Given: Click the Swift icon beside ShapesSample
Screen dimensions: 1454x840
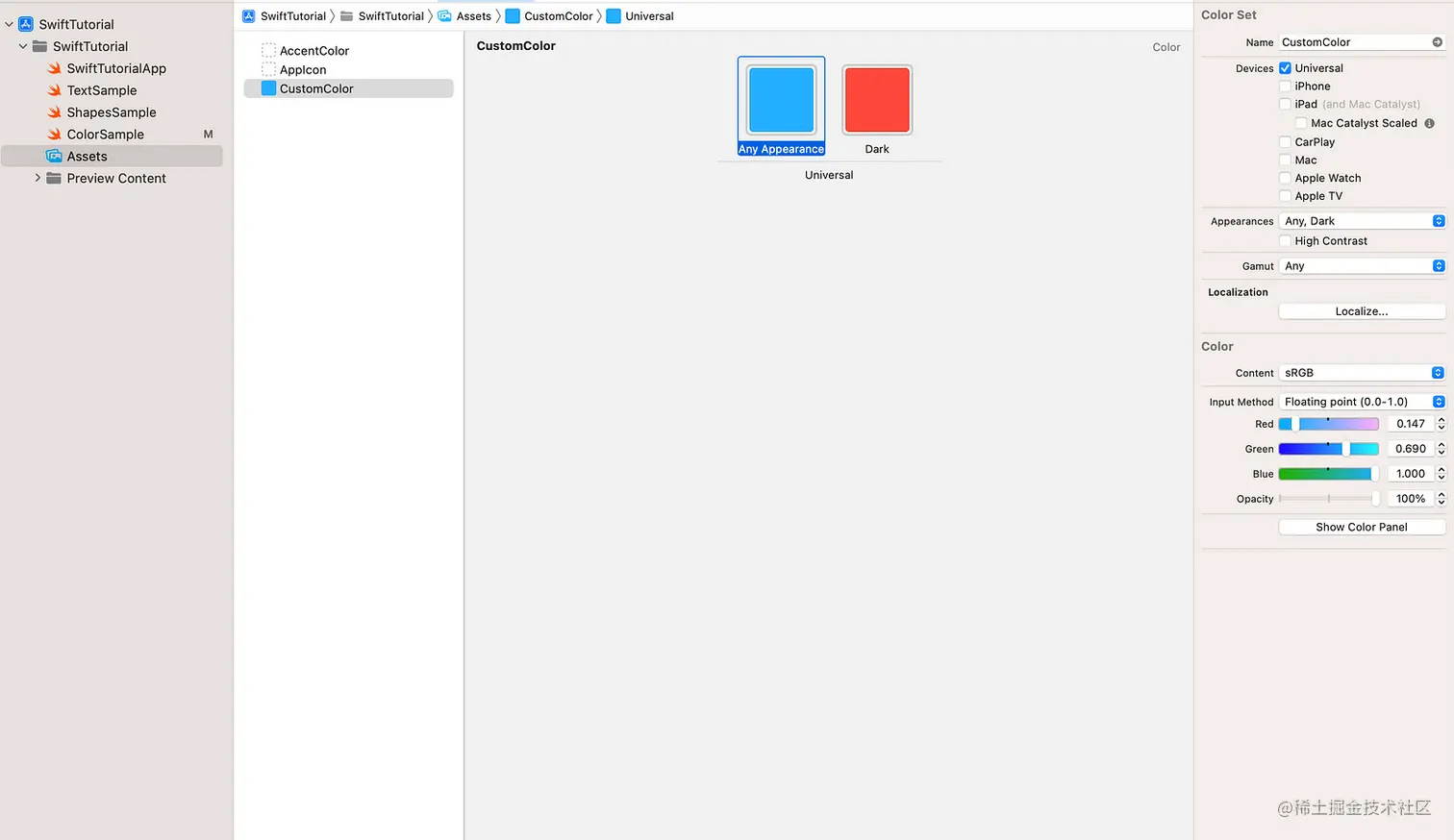Looking at the screenshot, I should coord(55,112).
